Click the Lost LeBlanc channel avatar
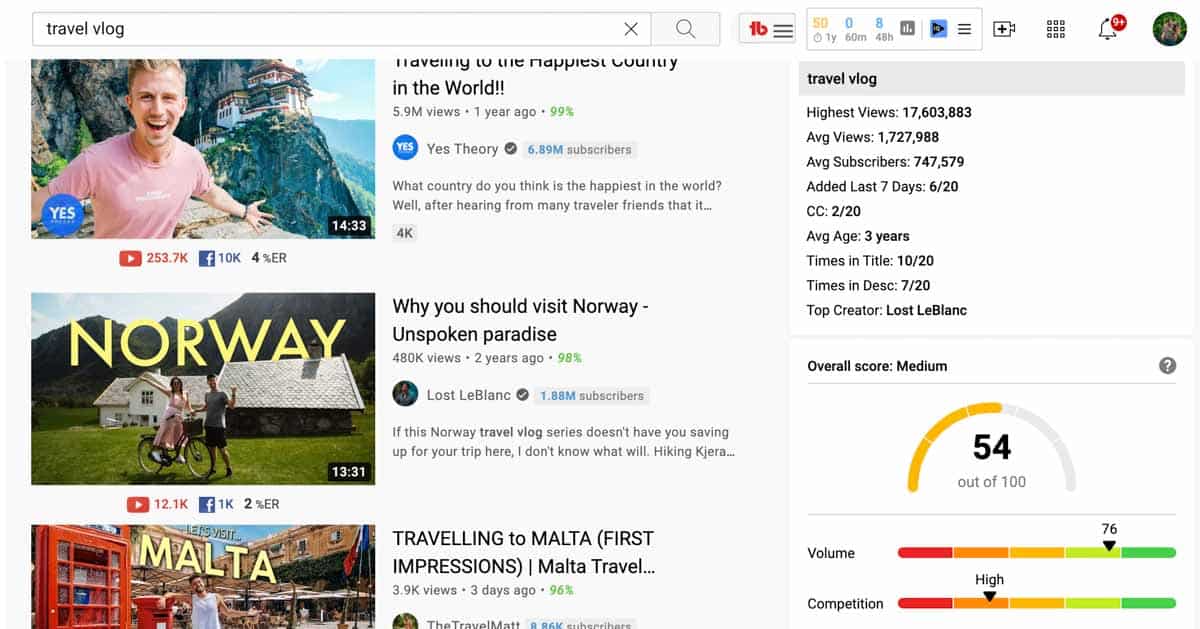This screenshot has height=629, width=1200. point(405,394)
